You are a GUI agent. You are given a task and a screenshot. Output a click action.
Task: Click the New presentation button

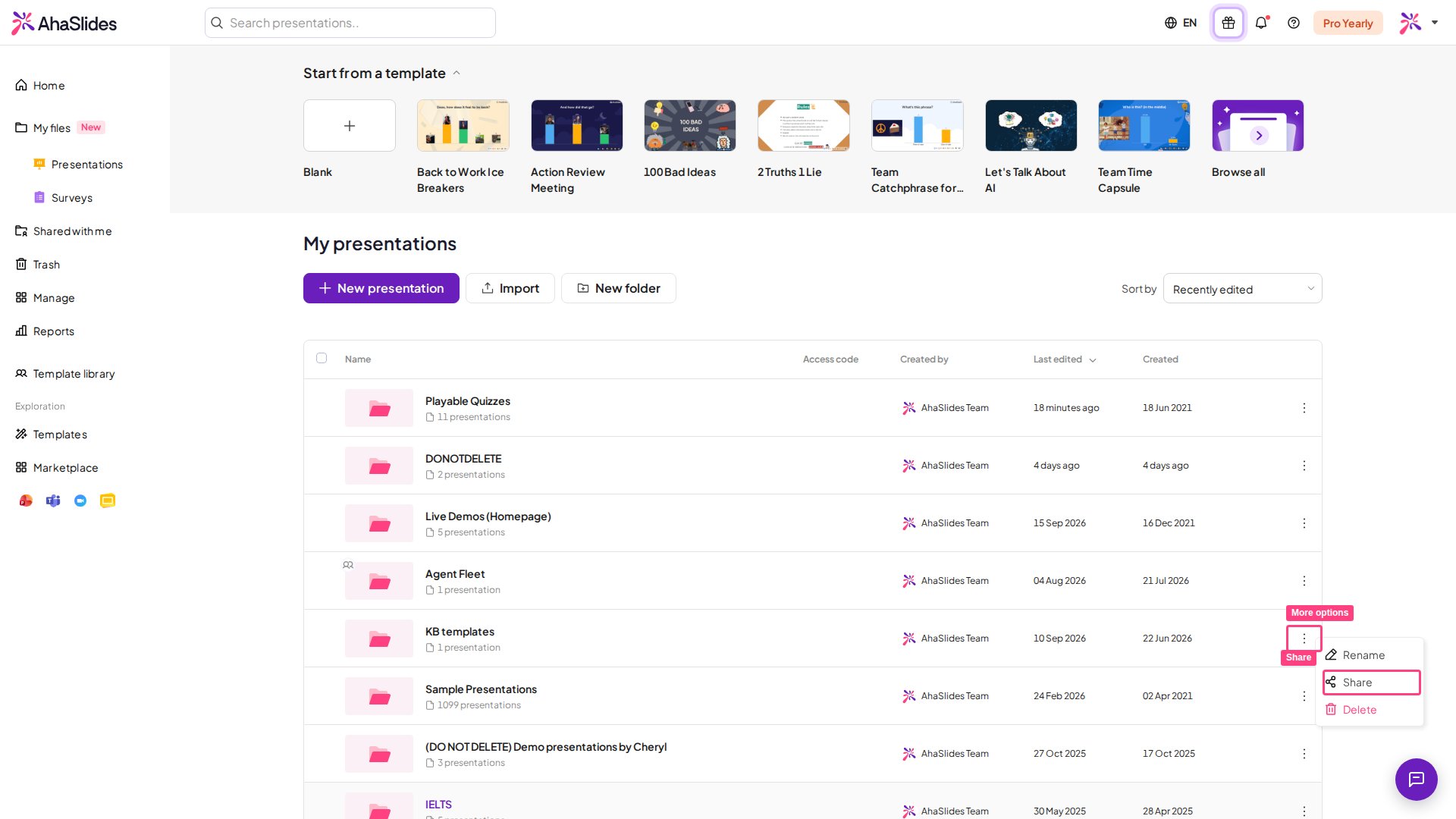[381, 288]
